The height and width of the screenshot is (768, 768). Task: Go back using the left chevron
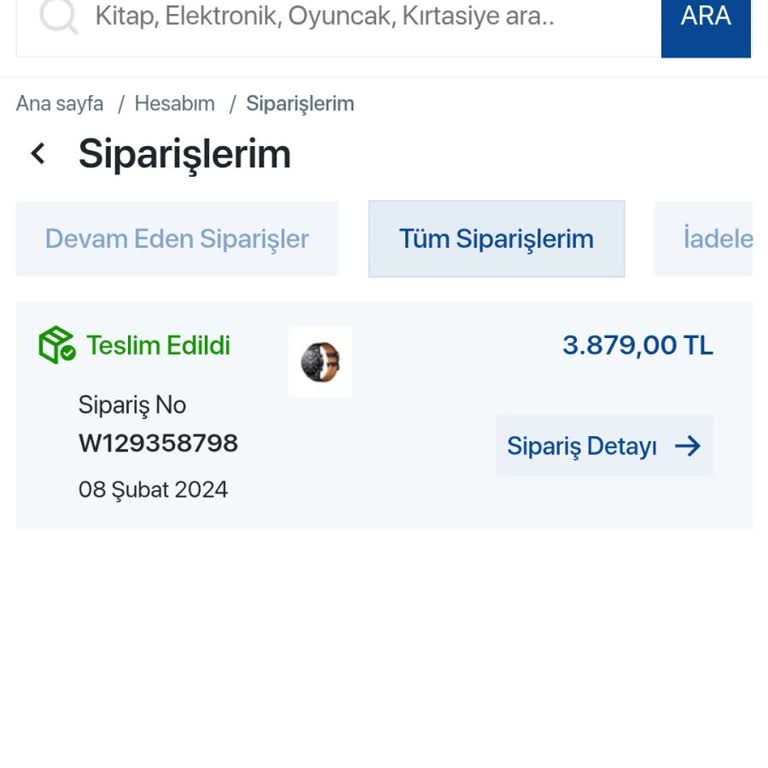(38, 153)
